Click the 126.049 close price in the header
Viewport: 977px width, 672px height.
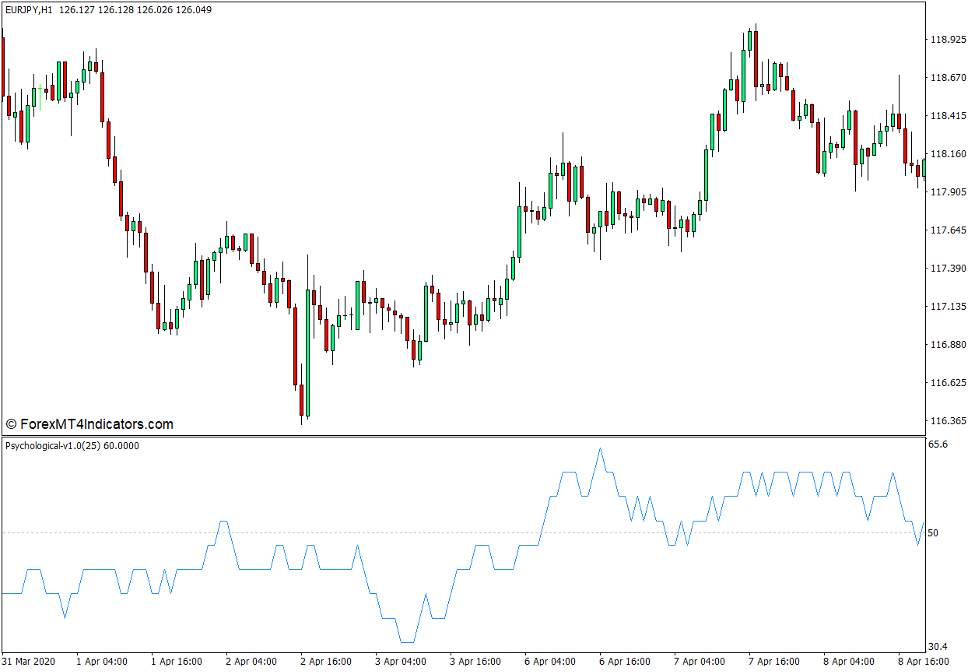click(x=195, y=9)
